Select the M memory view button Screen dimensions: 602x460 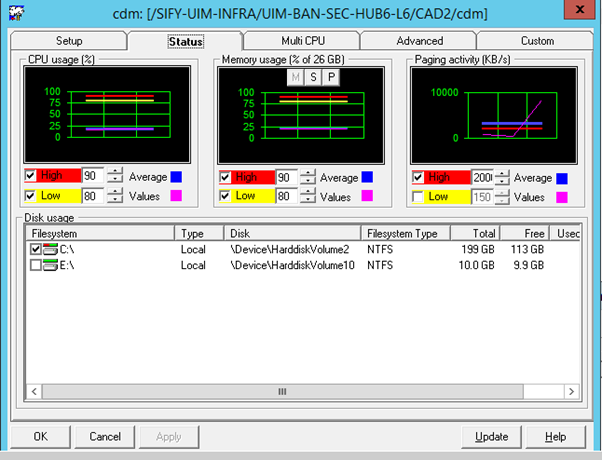[296, 77]
